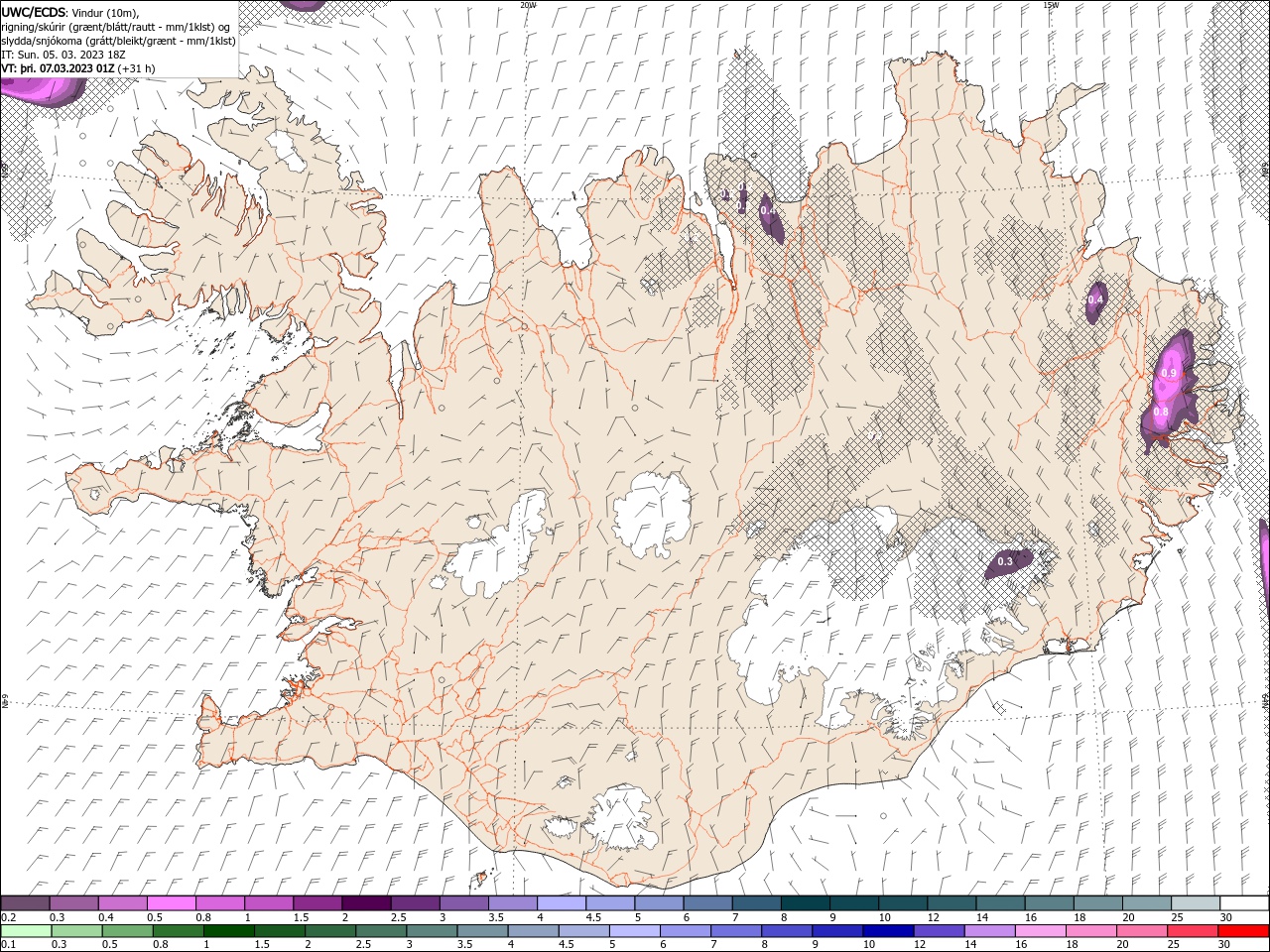Click the '0.2' label under the top color bar

[8, 917]
